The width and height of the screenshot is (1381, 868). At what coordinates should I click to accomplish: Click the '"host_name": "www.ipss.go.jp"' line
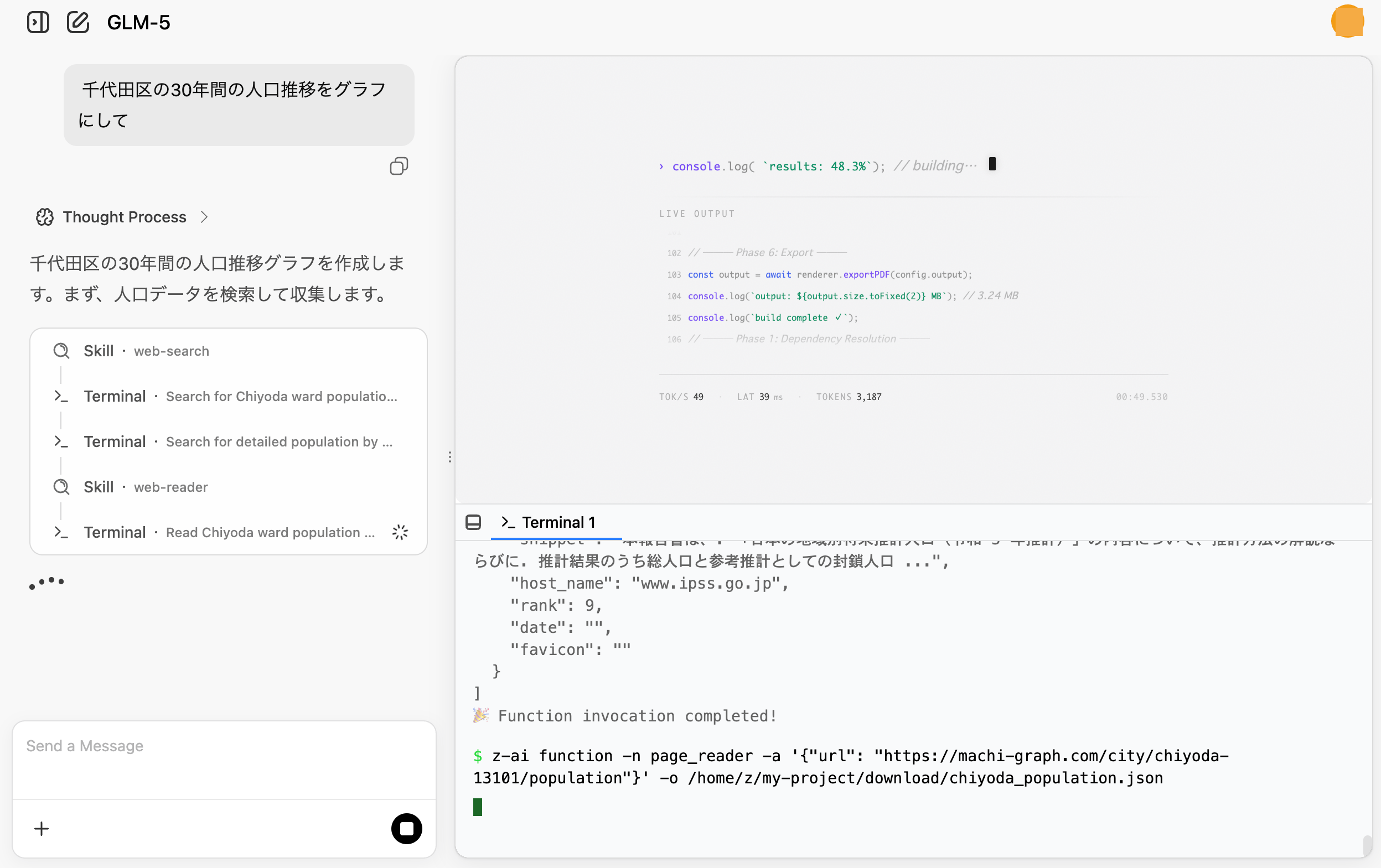tap(649, 583)
